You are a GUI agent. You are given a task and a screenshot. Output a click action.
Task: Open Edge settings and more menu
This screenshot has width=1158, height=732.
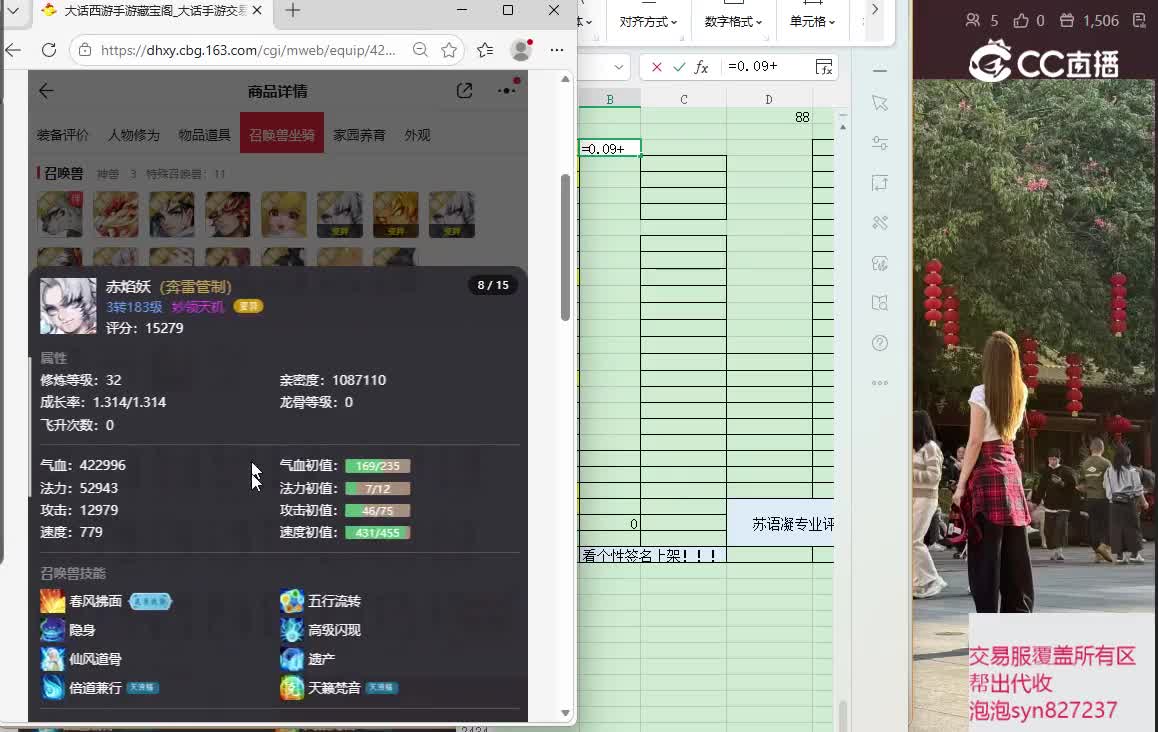coord(557,49)
